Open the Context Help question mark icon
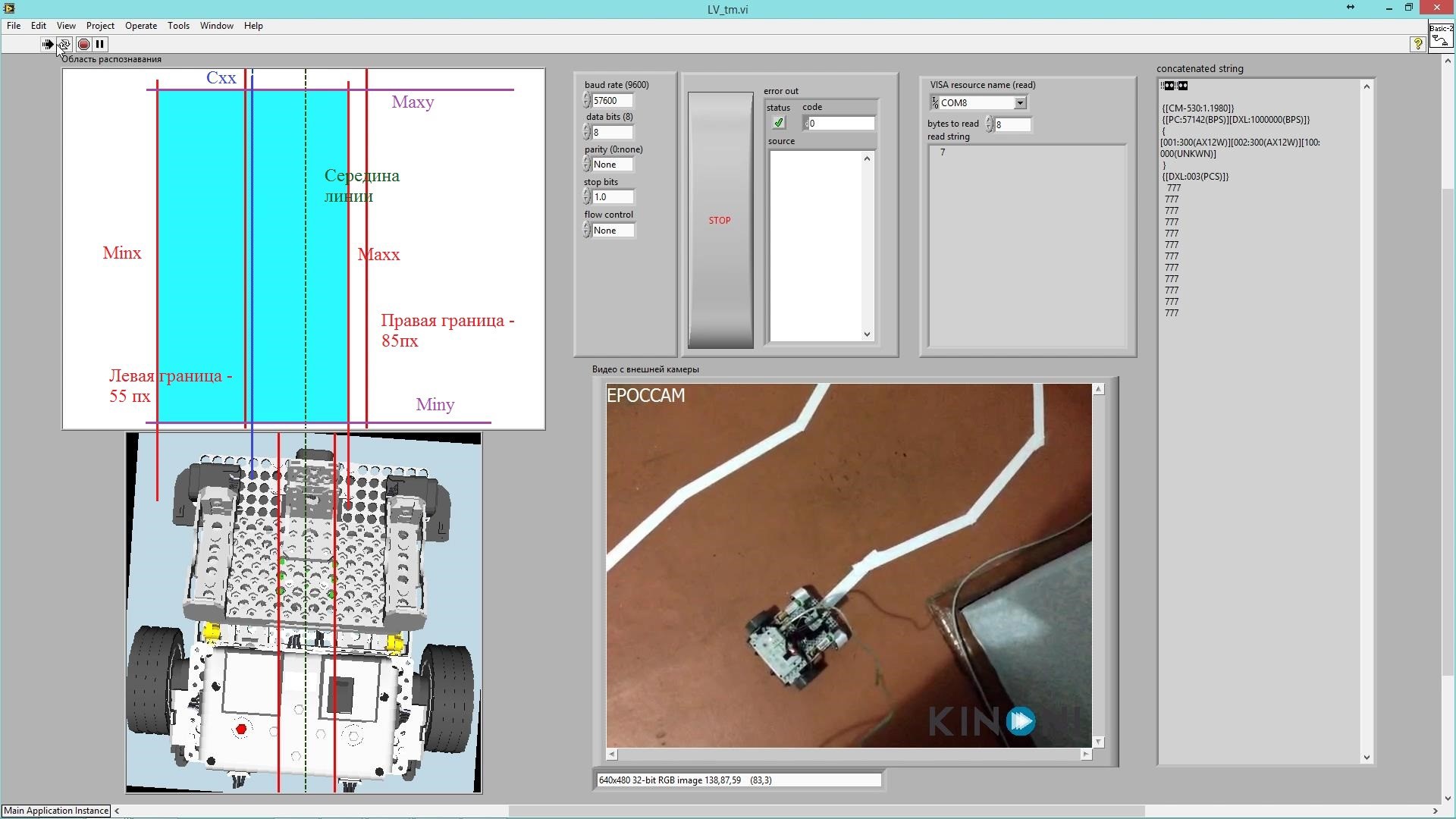 (1417, 44)
